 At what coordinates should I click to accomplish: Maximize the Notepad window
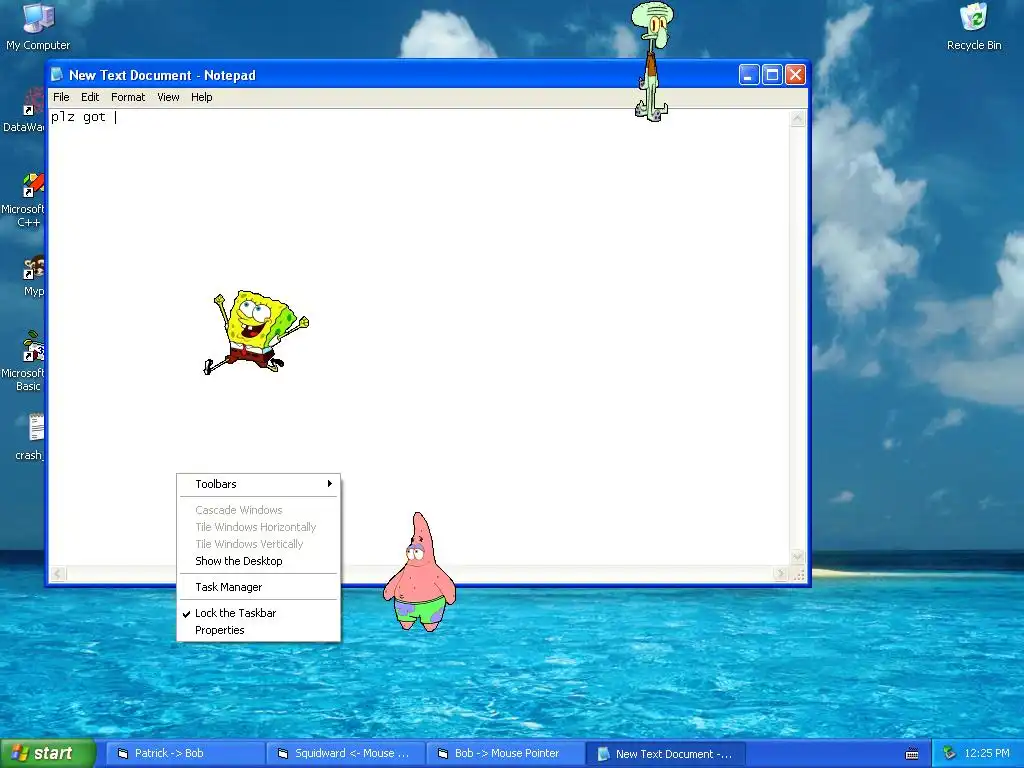[772, 75]
